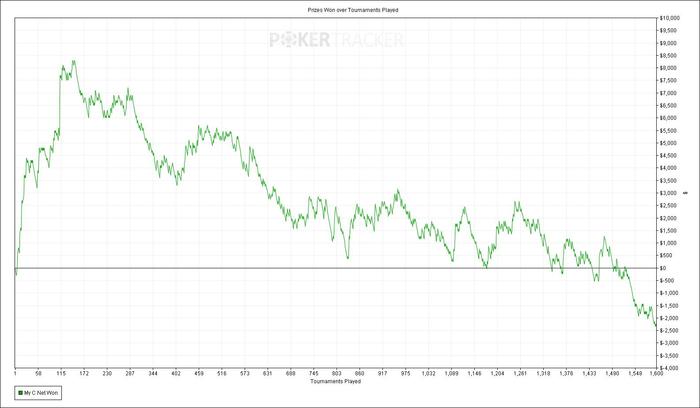Click the $-1,000 y-axis label
The height and width of the screenshot is (408, 700).
tap(670, 293)
